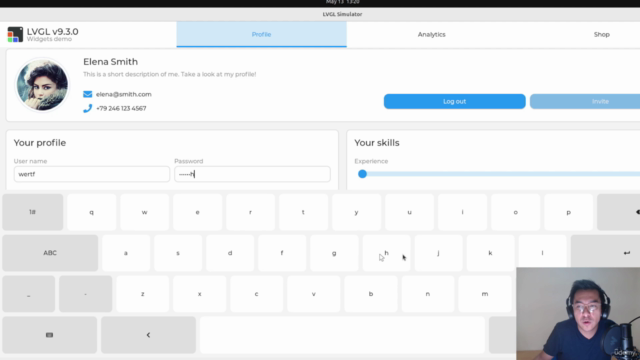Tap the enter return key

[x=605, y=253]
